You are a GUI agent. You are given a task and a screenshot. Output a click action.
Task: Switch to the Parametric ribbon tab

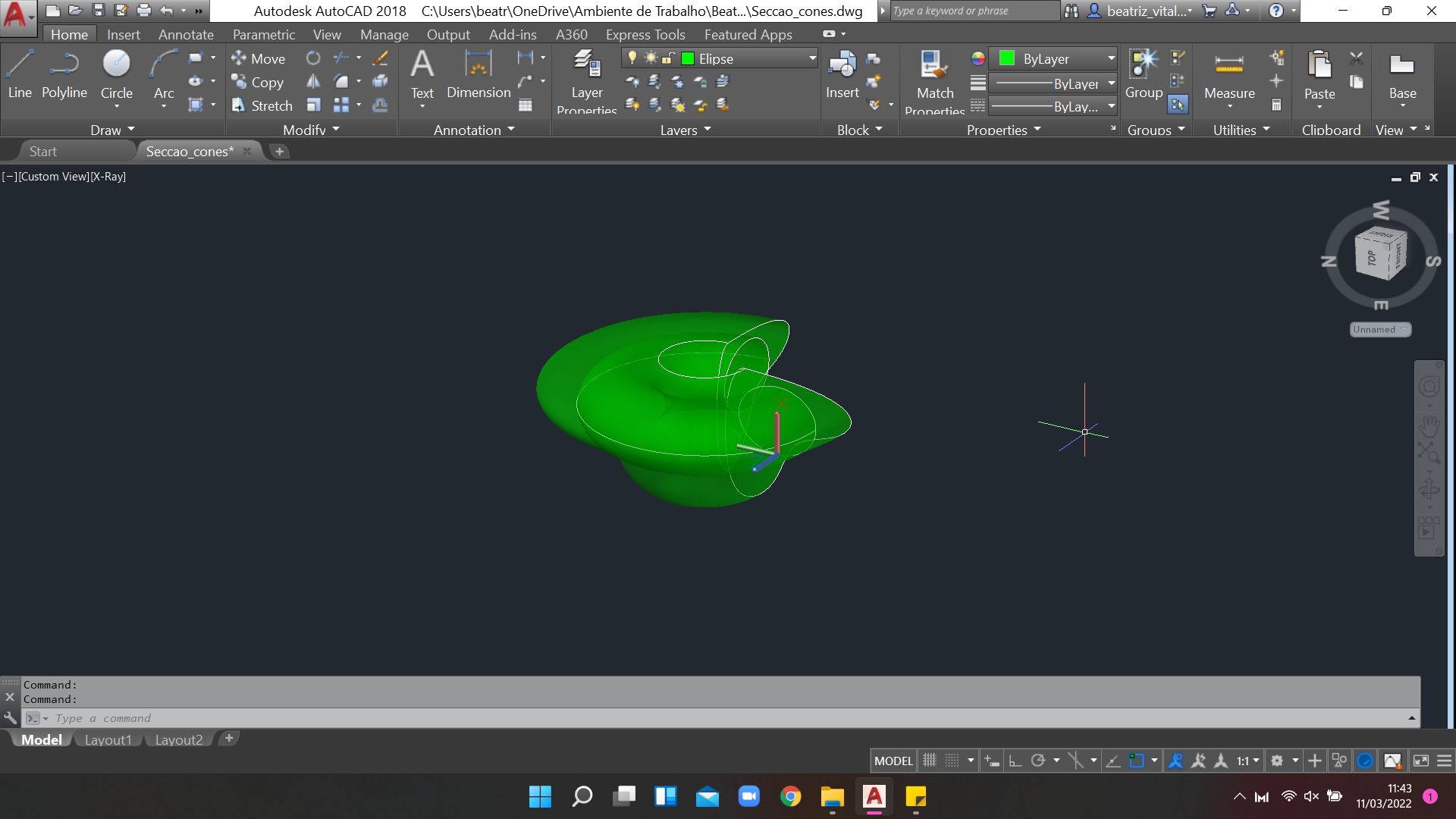coord(264,34)
